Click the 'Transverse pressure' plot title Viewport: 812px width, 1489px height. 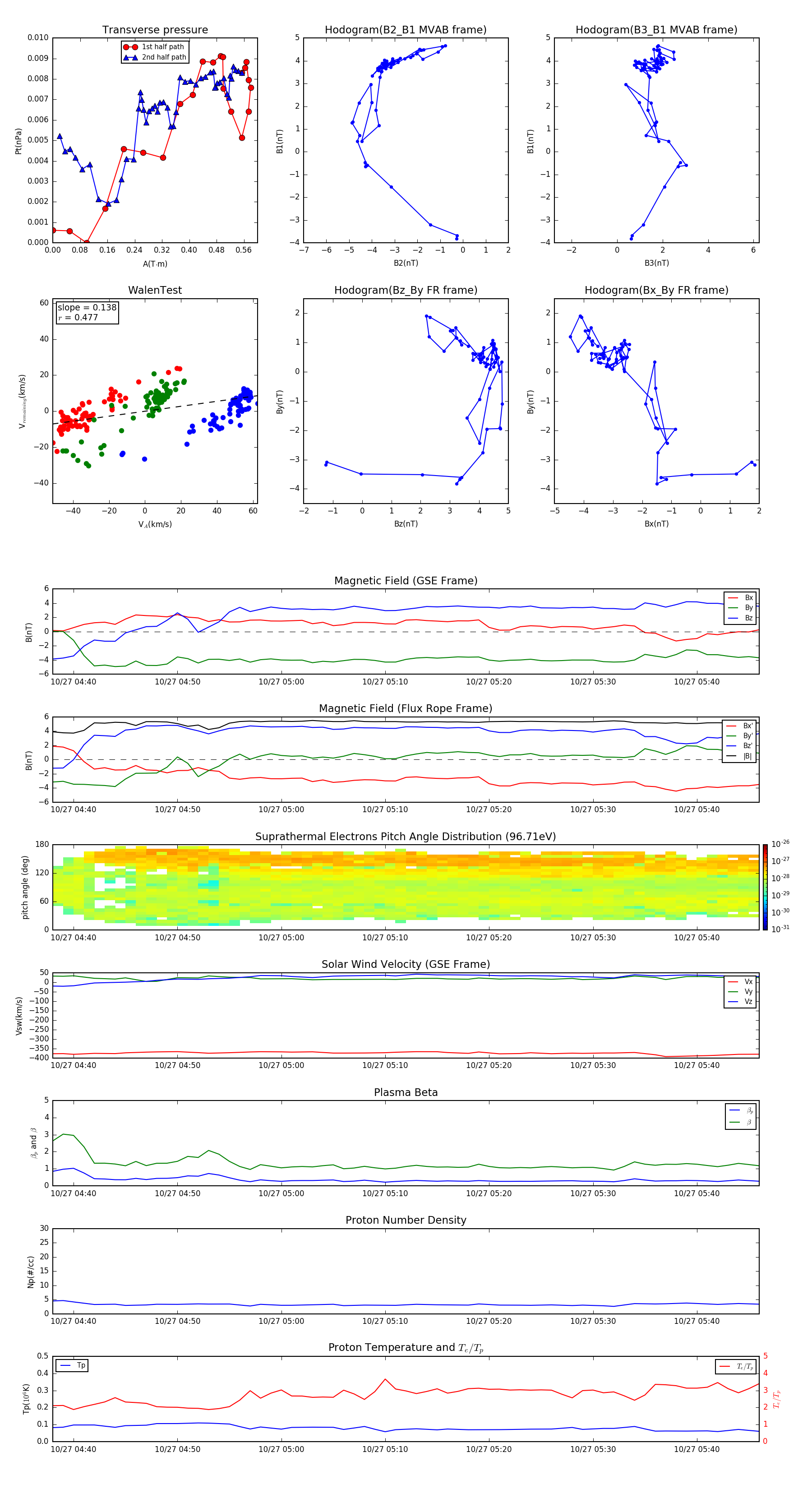click(155, 30)
